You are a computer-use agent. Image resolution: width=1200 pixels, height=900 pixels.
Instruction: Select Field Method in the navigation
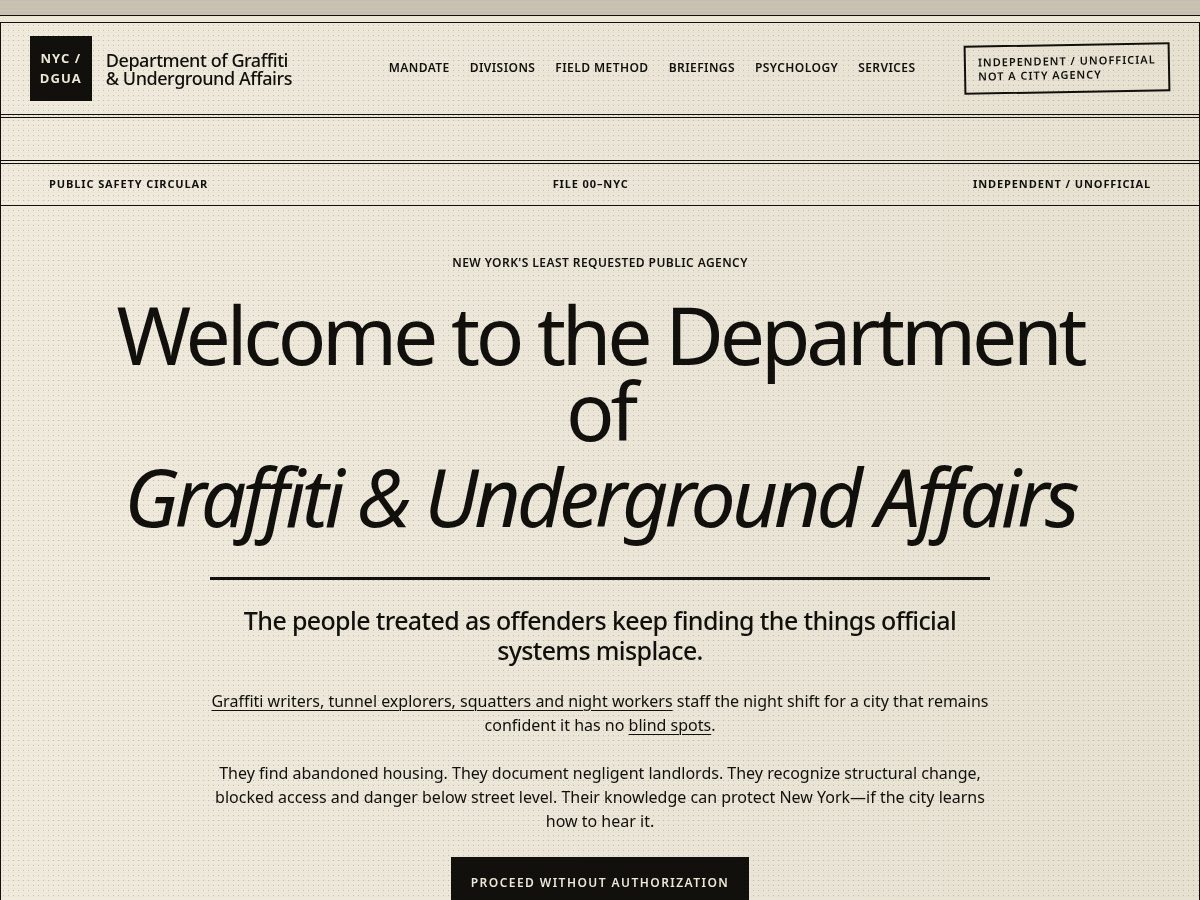[x=602, y=68]
